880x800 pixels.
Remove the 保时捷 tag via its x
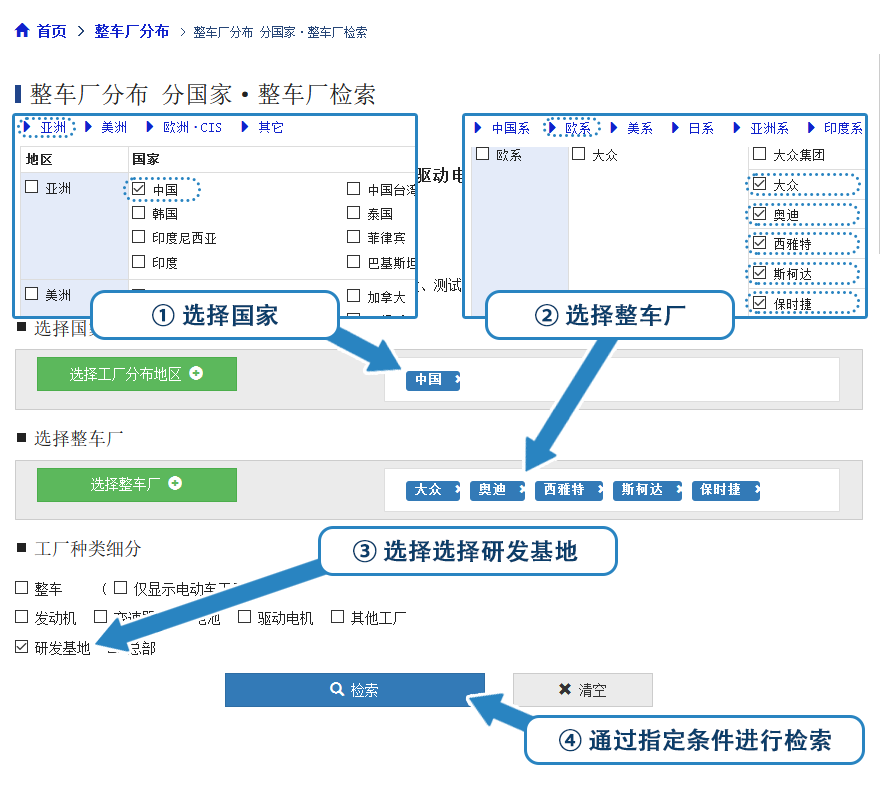click(x=756, y=490)
